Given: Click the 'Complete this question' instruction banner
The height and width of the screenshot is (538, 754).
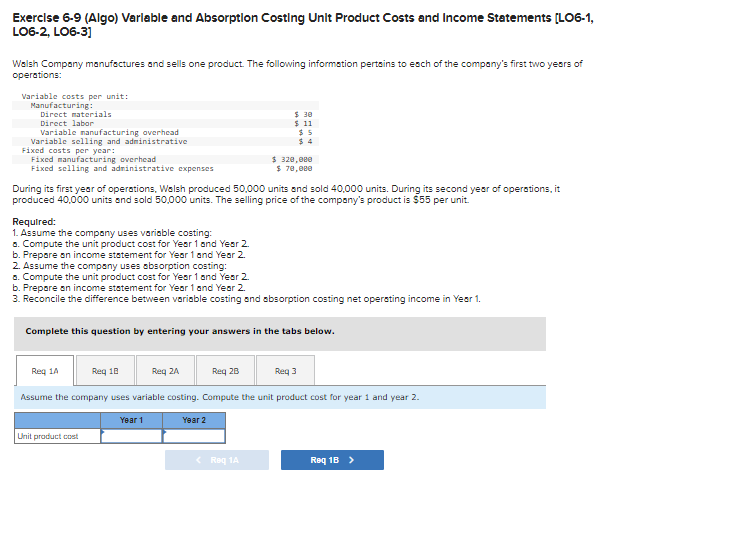Looking at the screenshot, I should point(280,334).
